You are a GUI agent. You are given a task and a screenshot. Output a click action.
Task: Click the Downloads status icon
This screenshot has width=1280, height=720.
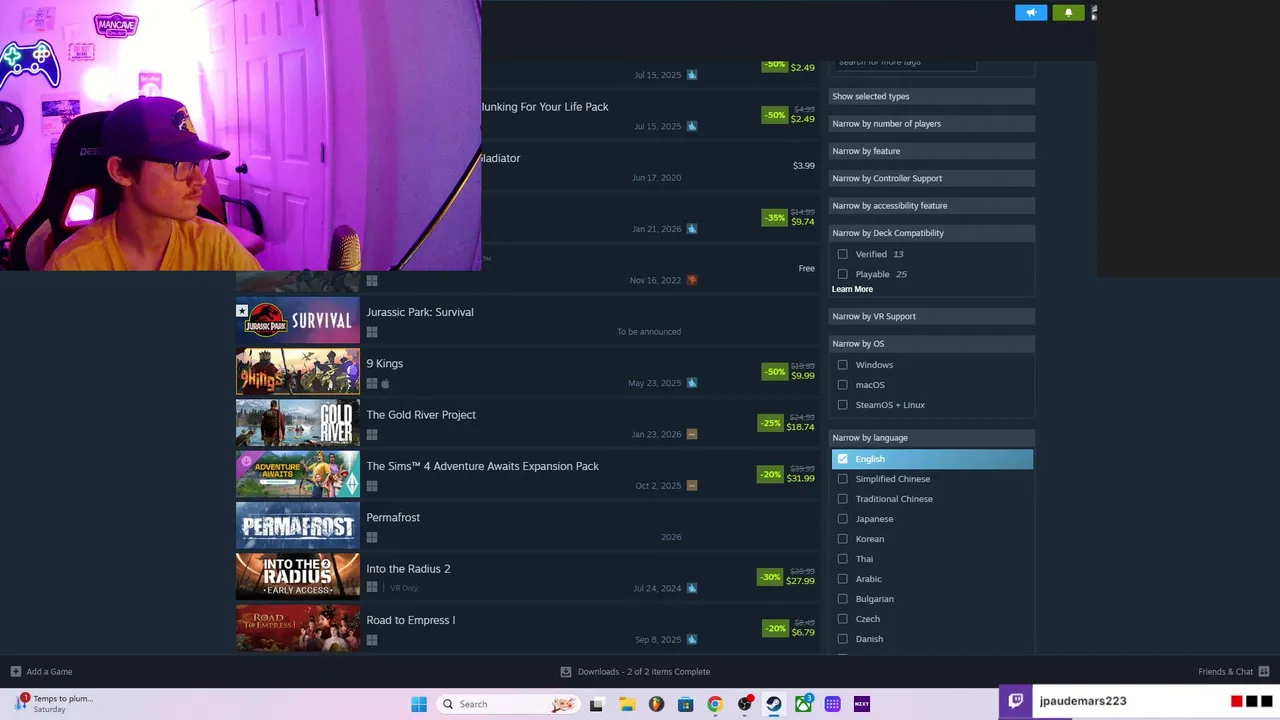[x=566, y=671]
